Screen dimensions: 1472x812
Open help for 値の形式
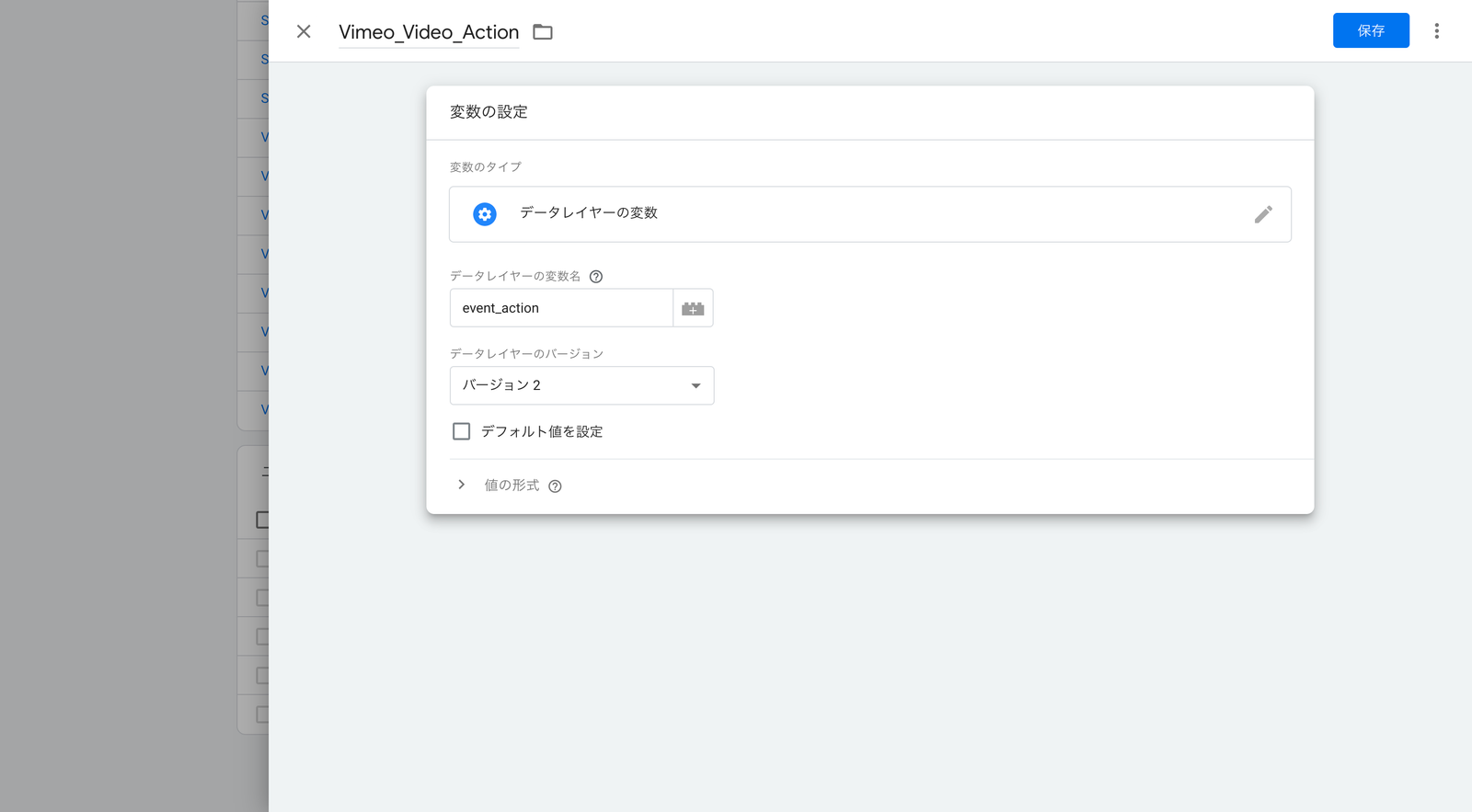pos(555,486)
